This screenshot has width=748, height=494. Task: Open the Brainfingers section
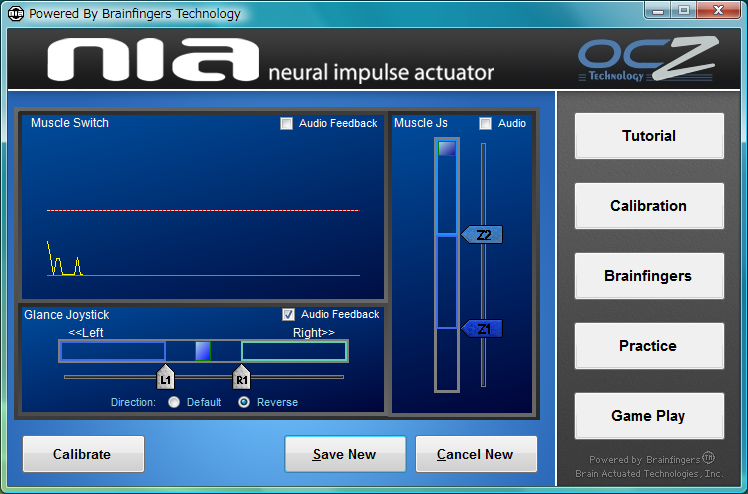coord(649,276)
